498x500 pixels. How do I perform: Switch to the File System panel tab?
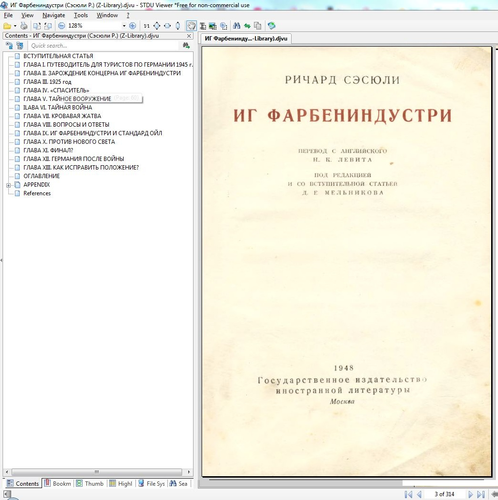pyautogui.click(x=152, y=483)
